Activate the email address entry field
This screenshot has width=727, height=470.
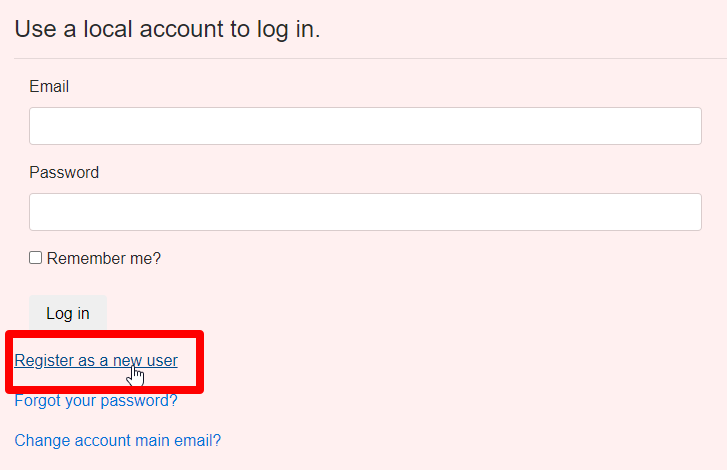point(365,126)
